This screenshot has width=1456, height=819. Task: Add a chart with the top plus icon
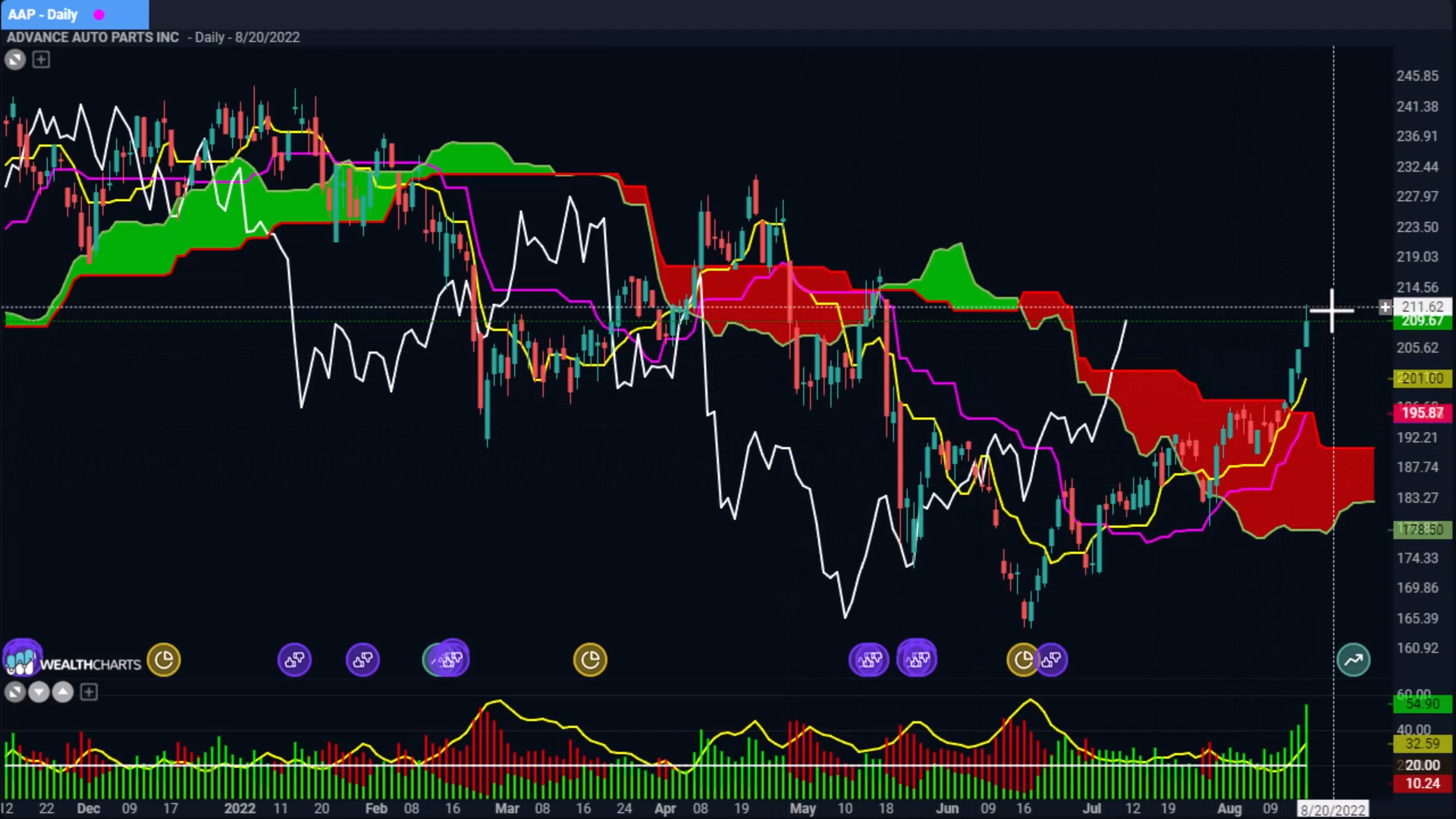[41, 59]
